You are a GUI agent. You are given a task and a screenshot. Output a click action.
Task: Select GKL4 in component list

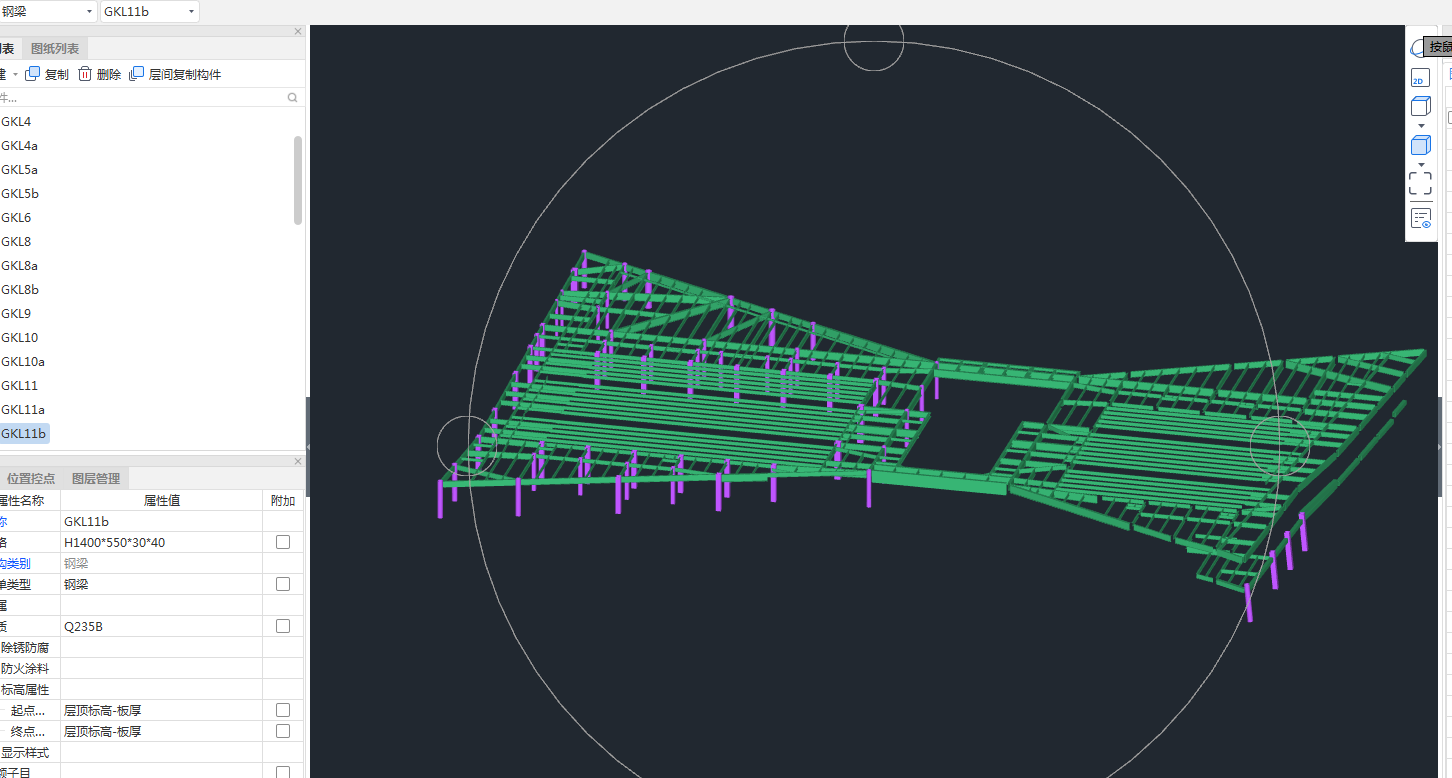point(16,122)
